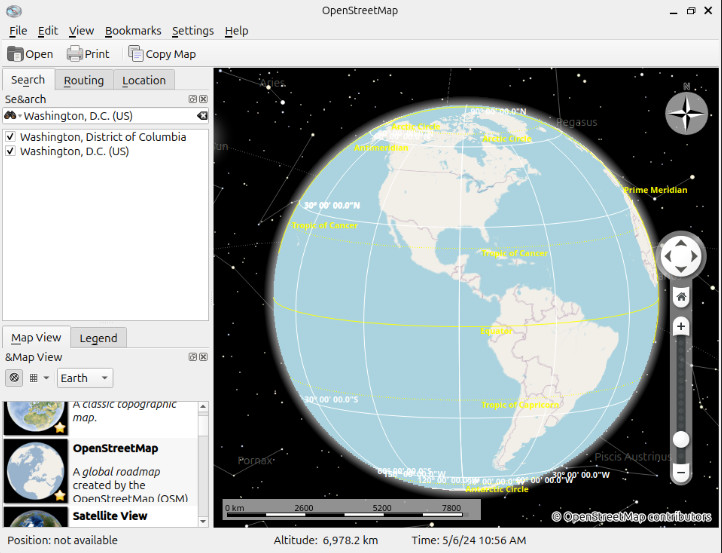Click the favorite star on OpenStreetMap theme
This screenshot has height=553, width=722.
[59, 495]
